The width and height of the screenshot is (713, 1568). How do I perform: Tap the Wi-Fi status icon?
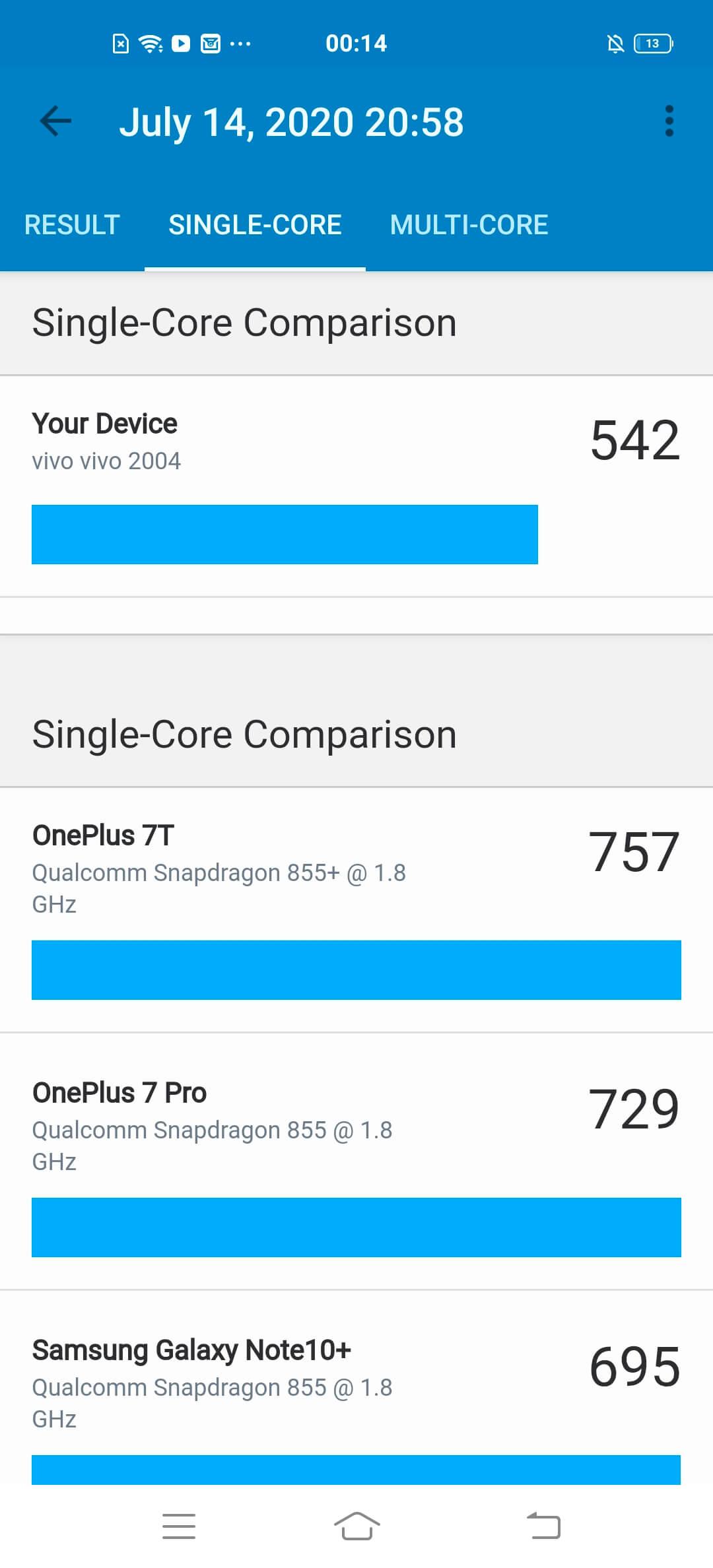click(151, 44)
